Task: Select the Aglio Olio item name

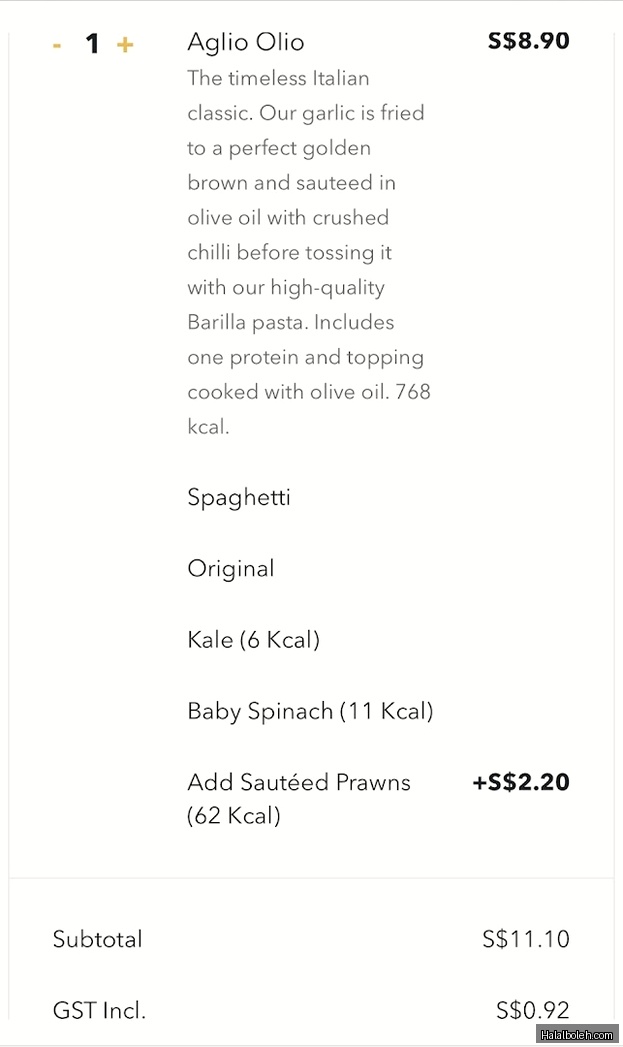Action: (x=245, y=42)
